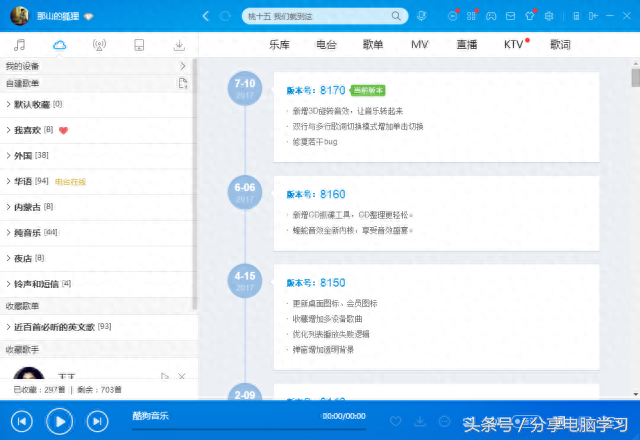Click the song progress bar
The image size is (640, 440).
tap(249, 429)
